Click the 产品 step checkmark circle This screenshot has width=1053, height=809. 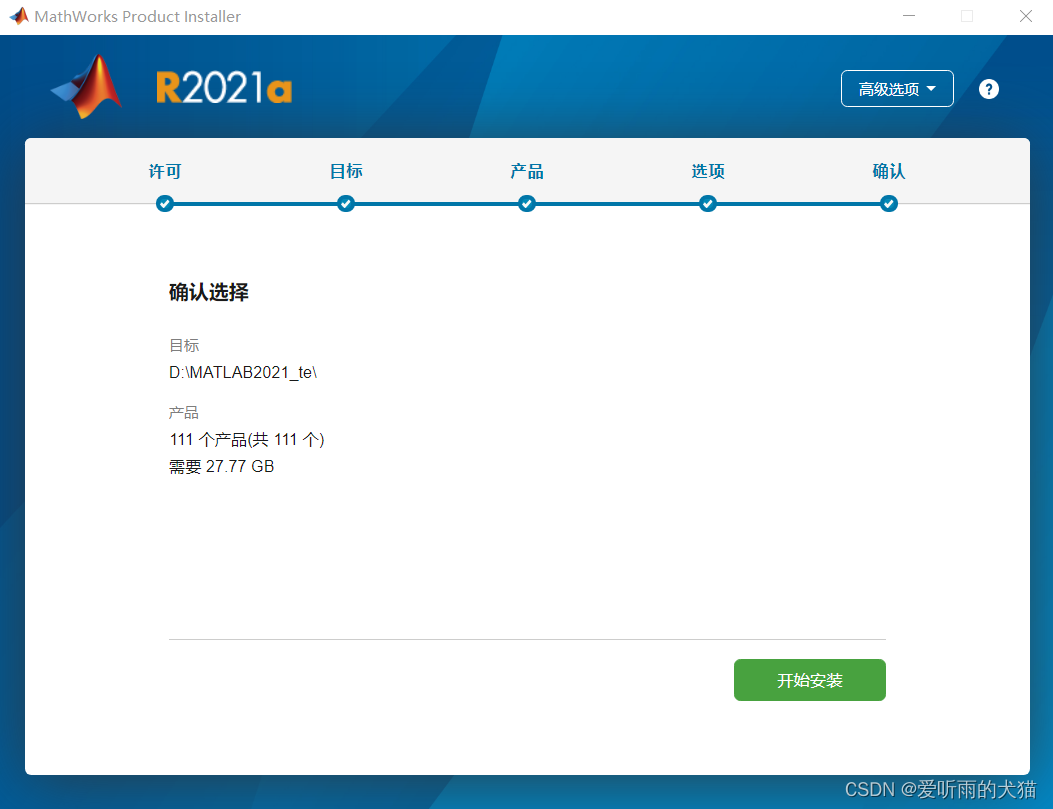tap(526, 203)
